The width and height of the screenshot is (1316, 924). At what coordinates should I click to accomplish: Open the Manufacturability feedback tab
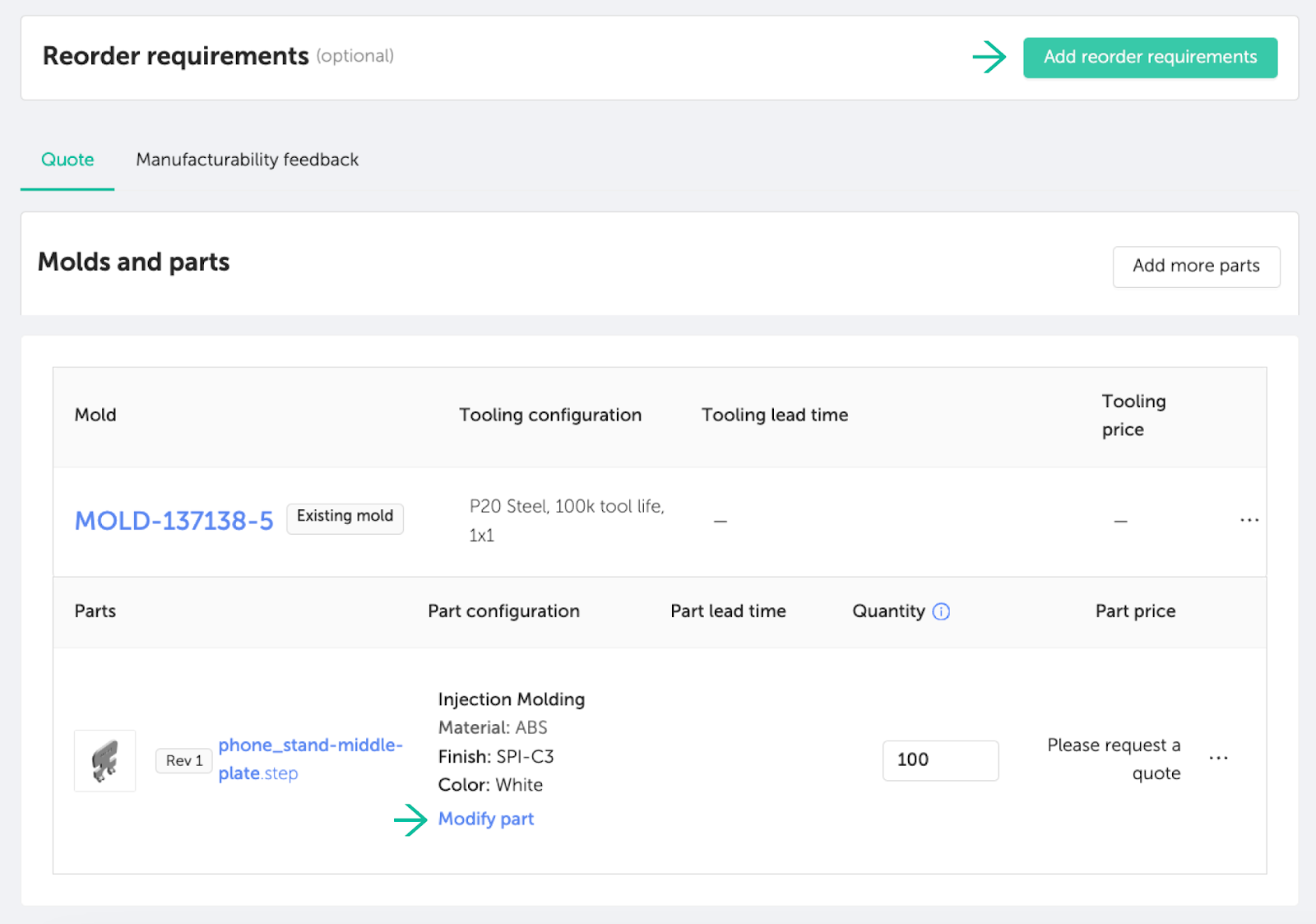pos(247,160)
